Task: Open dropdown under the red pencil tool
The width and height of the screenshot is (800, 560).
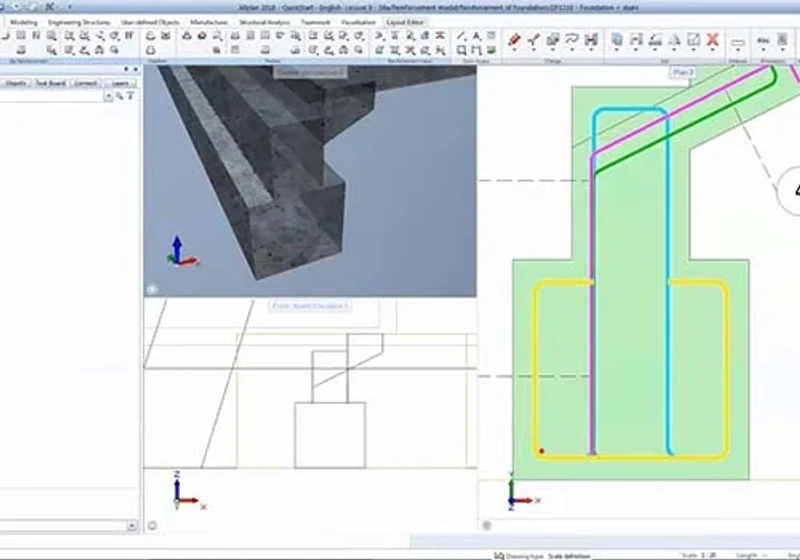Action: coord(514,50)
